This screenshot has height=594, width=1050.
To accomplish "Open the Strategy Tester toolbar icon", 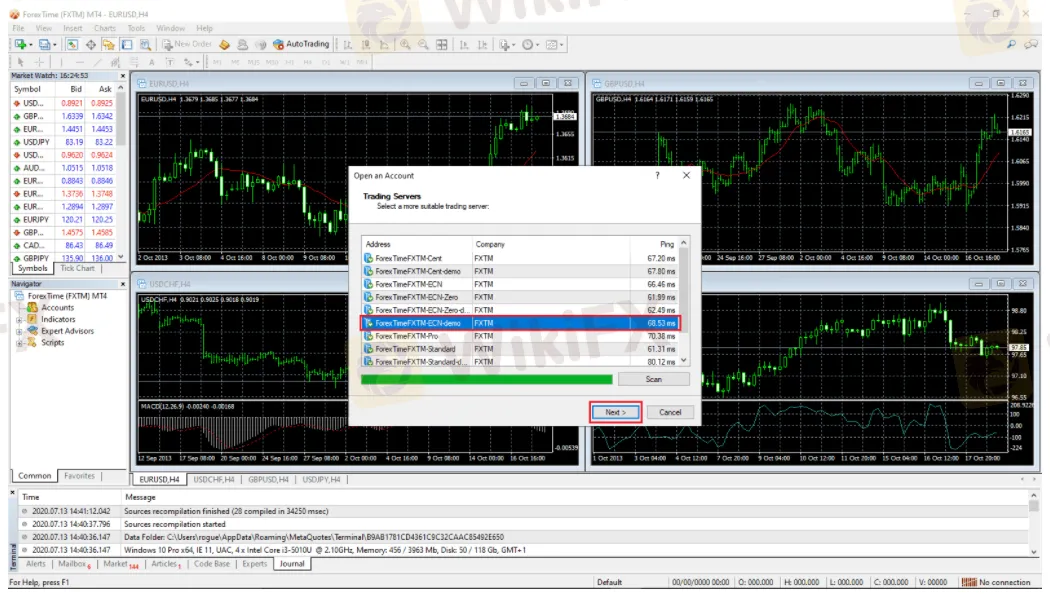I will (x=145, y=44).
